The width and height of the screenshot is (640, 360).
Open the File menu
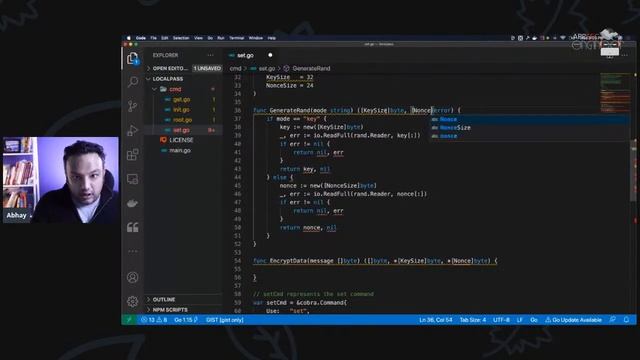click(153, 38)
